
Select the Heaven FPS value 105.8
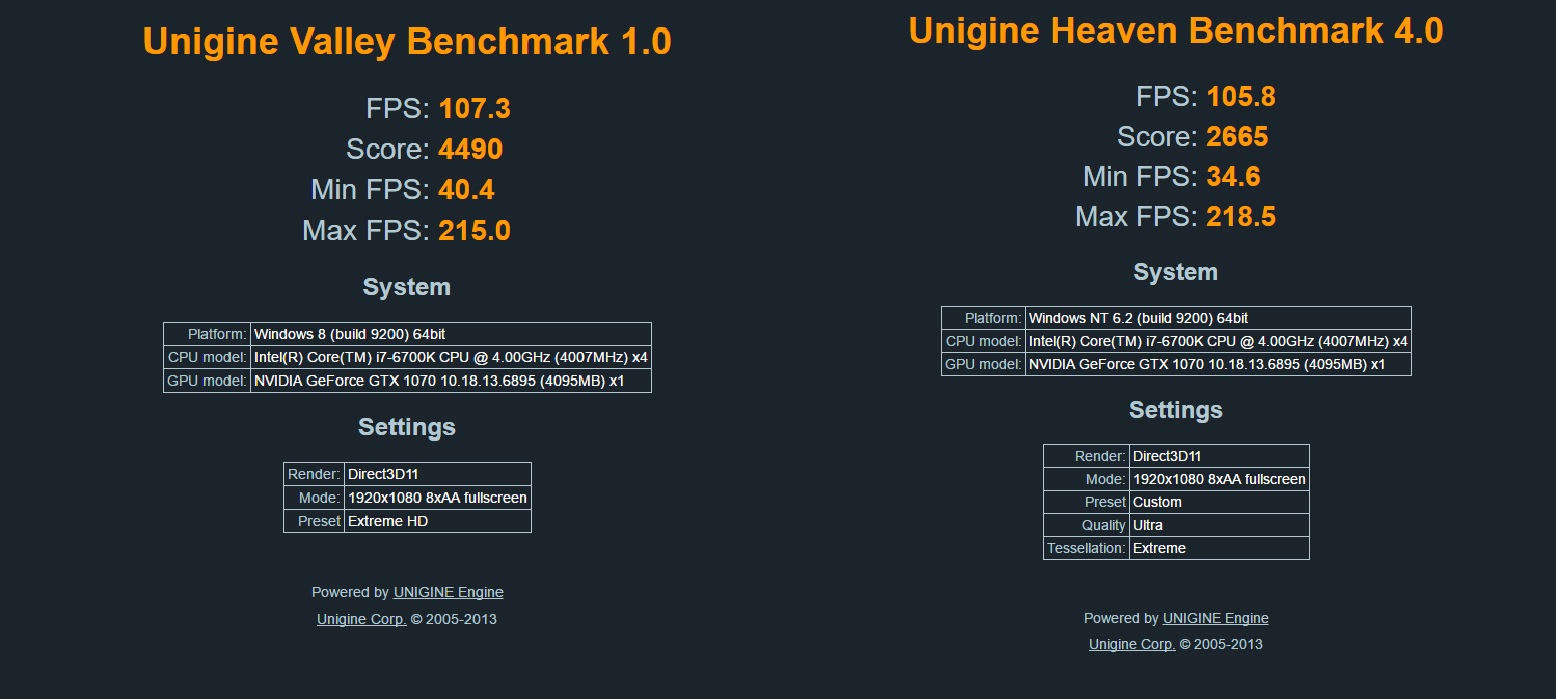click(1241, 97)
